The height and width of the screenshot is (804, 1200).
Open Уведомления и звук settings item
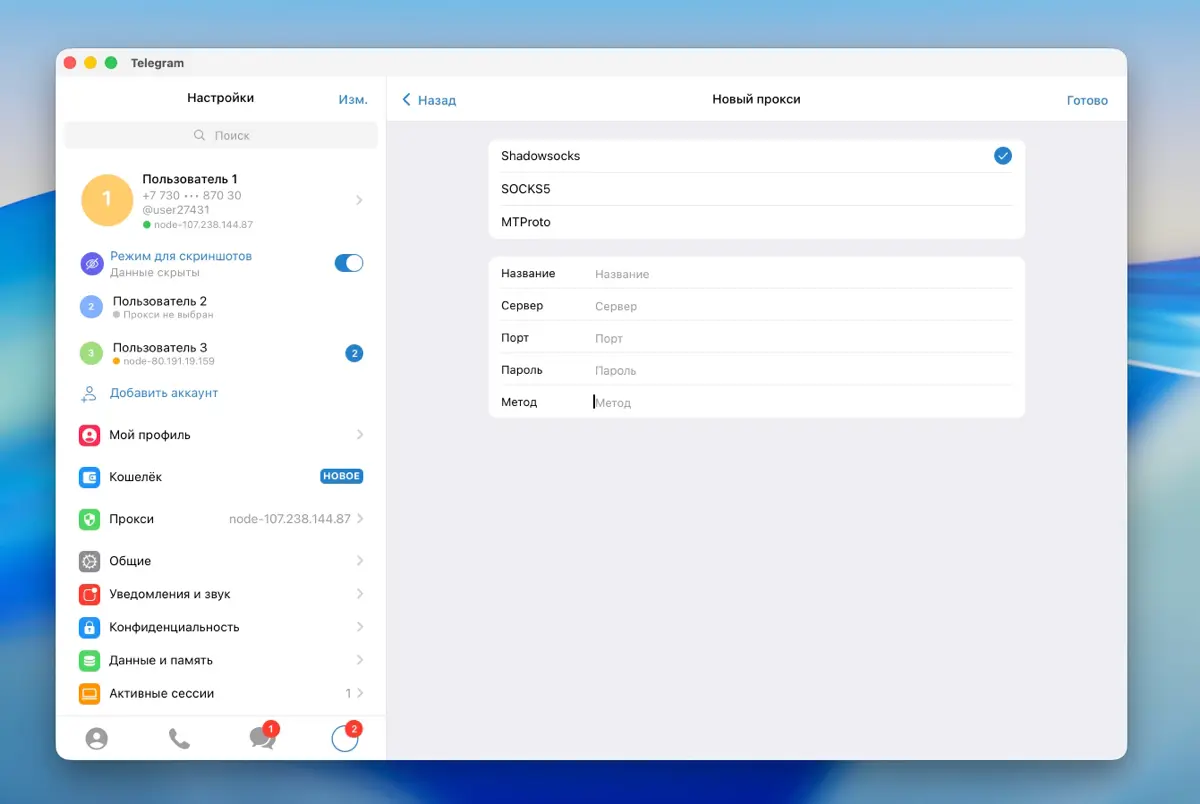221,594
